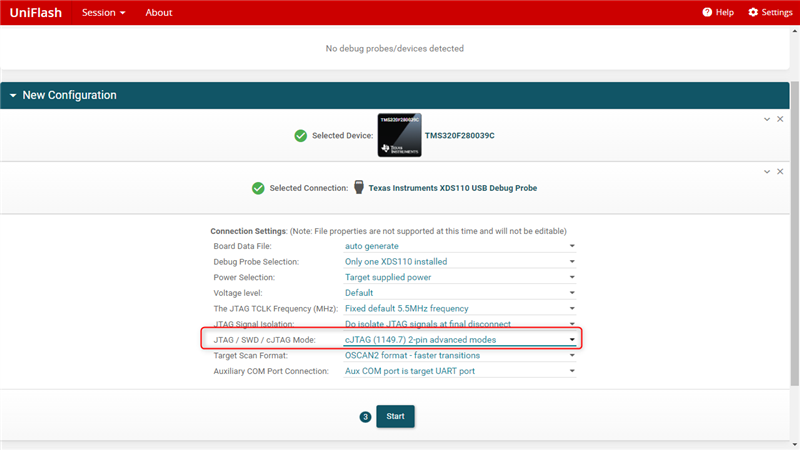
Task: Open Settings from the header
Action: (x=770, y=12)
